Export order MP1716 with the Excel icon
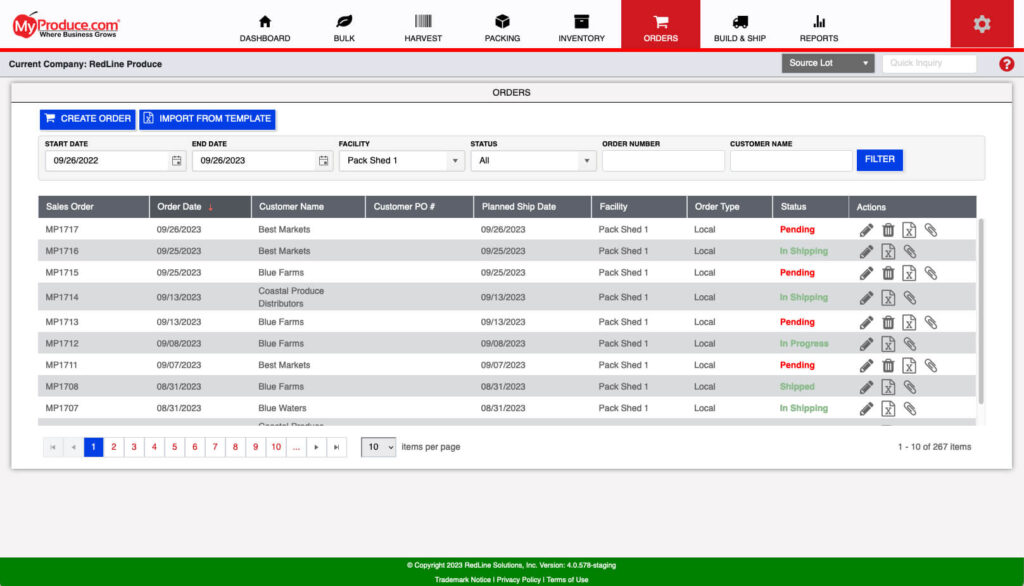Viewport: 1024px width, 586px height. tap(888, 251)
